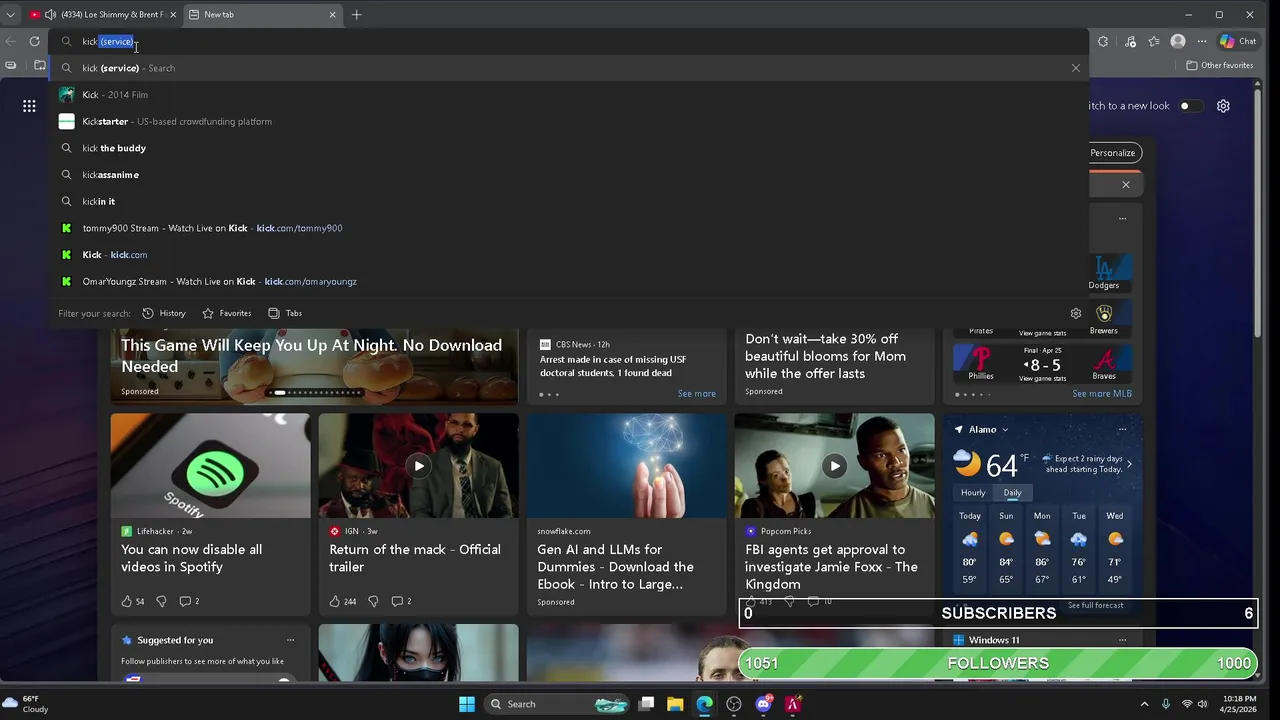Close the panel below Personalize
The width and height of the screenshot is (1280, 720).
pos(1125,185)
